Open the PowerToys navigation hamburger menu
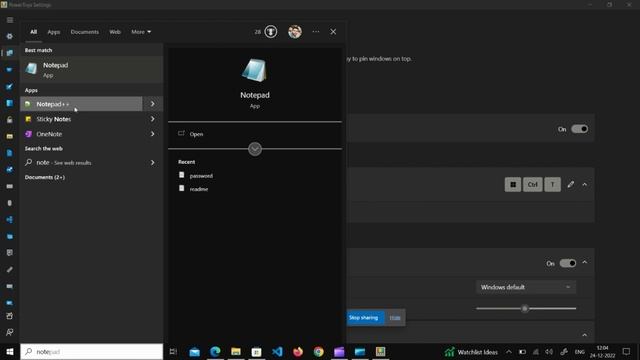 tap(10, 20)
